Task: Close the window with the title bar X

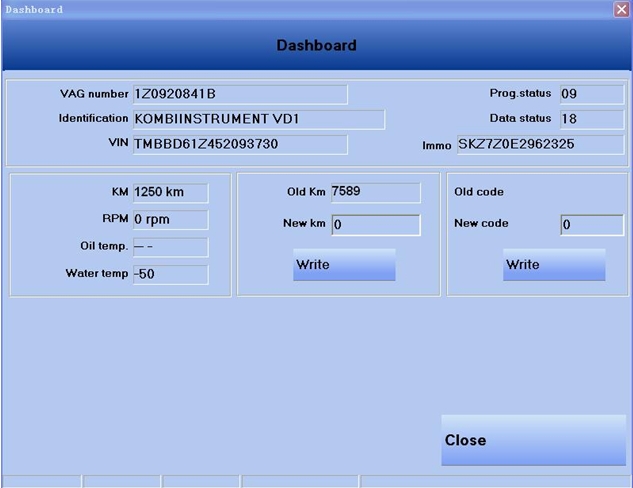Action: pos(621,9)
